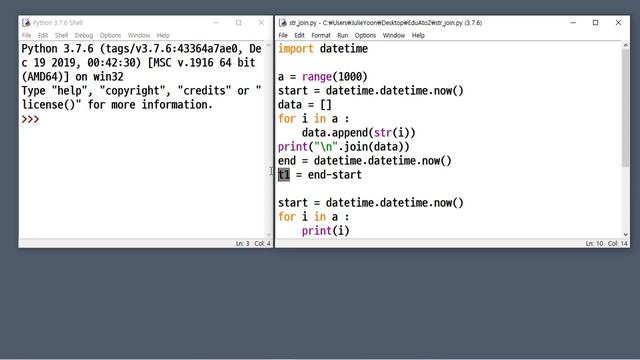
Task: Click 'a = range(1000)' line
Action: click(x=323, y=77)
